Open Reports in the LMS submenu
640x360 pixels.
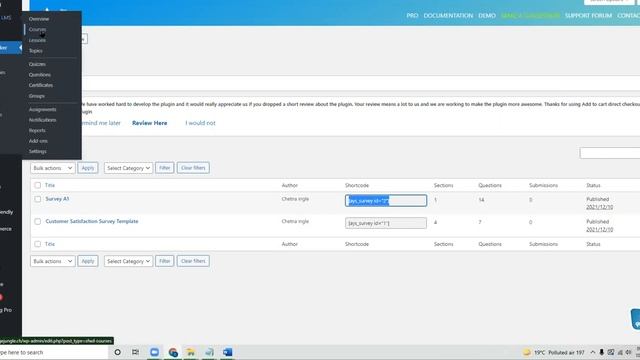coord(37,130)
